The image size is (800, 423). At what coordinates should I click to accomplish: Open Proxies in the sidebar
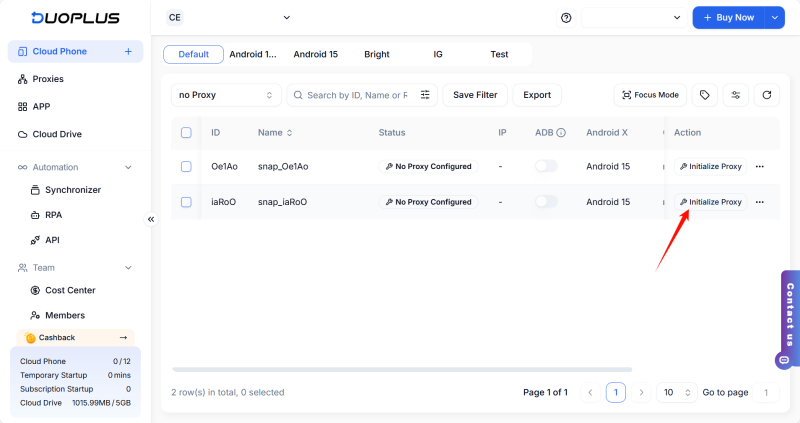(x=48, y=79)
